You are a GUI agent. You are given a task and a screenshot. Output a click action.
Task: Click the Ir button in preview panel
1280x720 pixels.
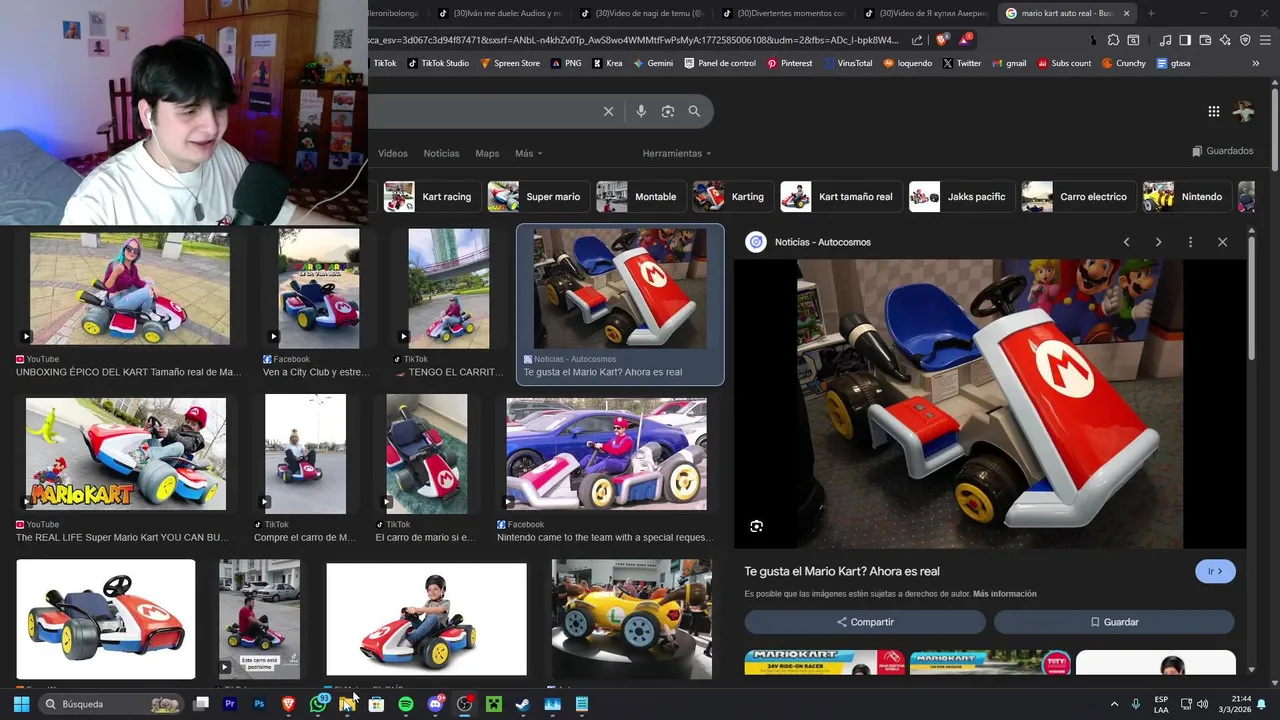tap(1215, 571)
